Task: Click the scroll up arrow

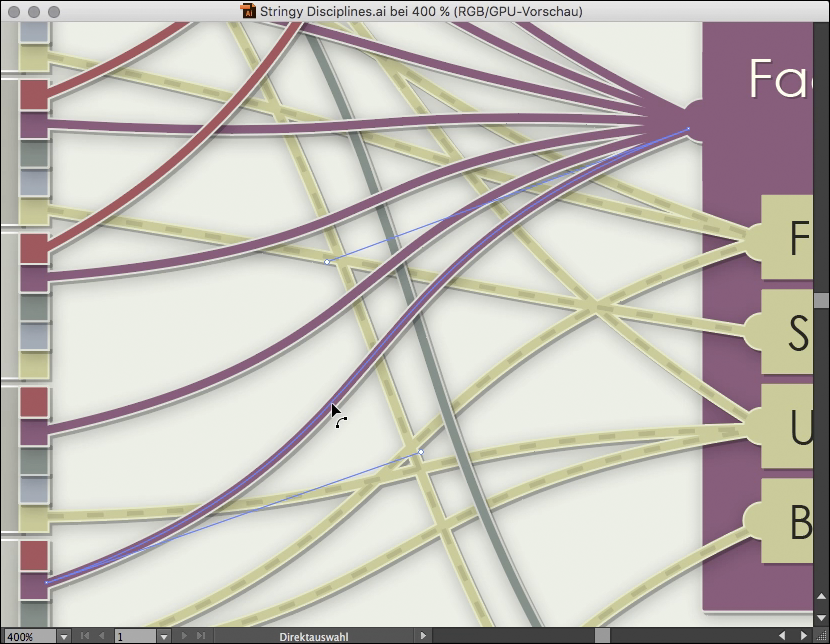Action: 822,597
